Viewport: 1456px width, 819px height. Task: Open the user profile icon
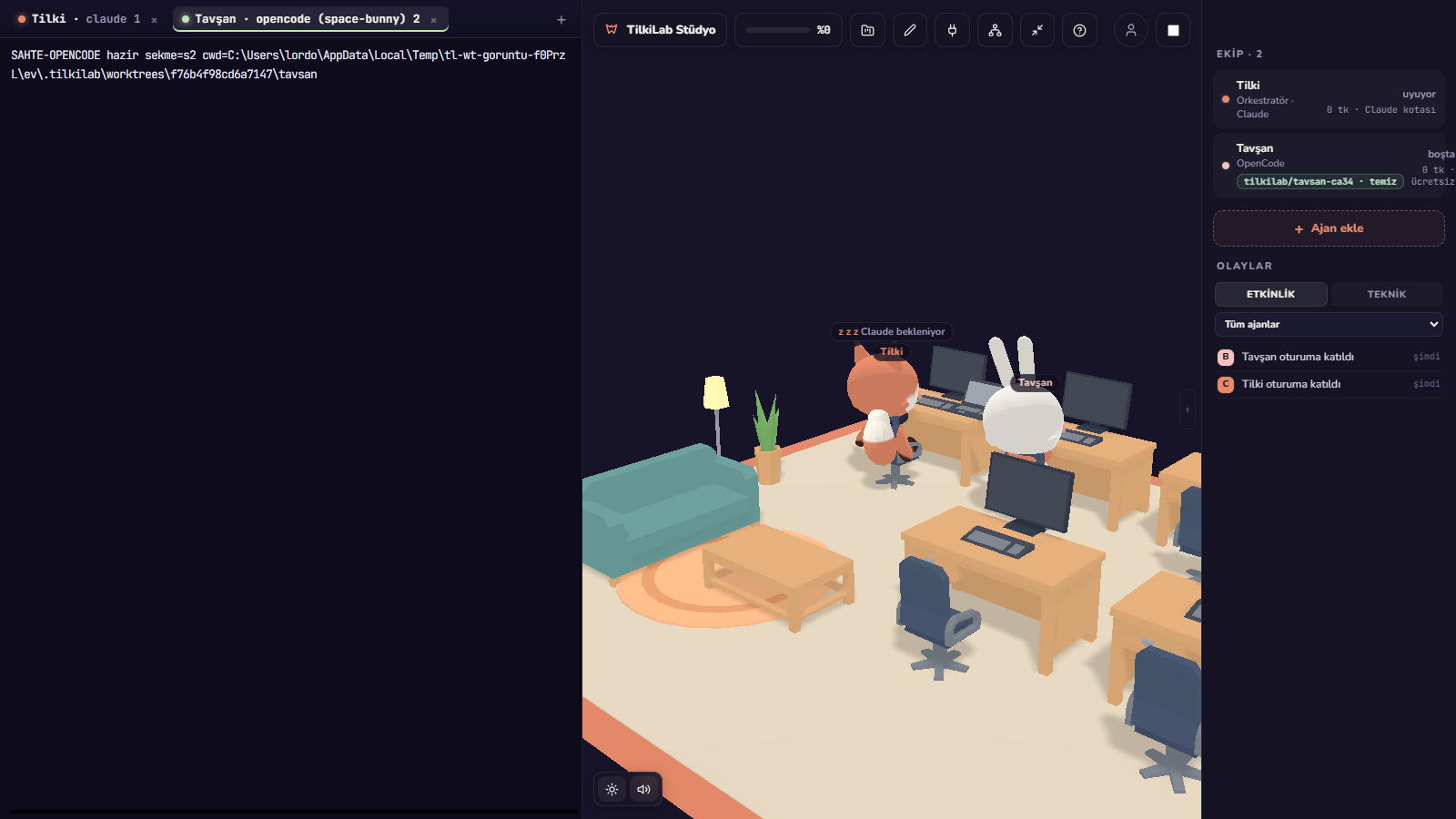(x=1130, y=30)
